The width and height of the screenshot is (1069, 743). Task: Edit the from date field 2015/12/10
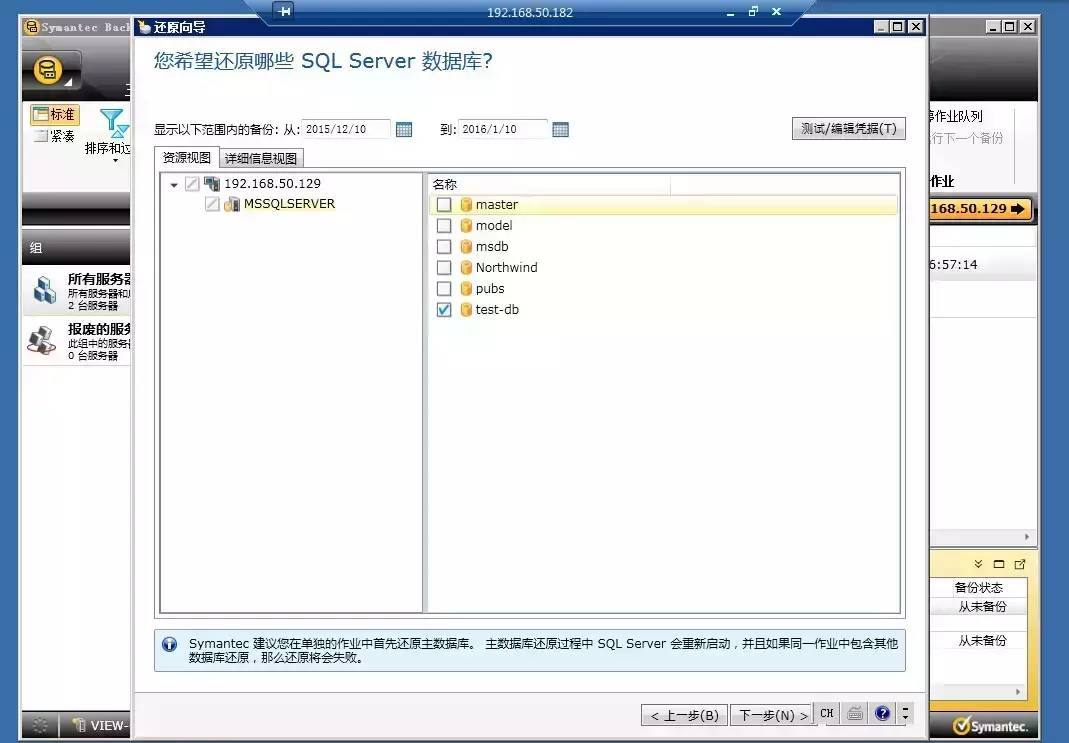coord(346,129)
